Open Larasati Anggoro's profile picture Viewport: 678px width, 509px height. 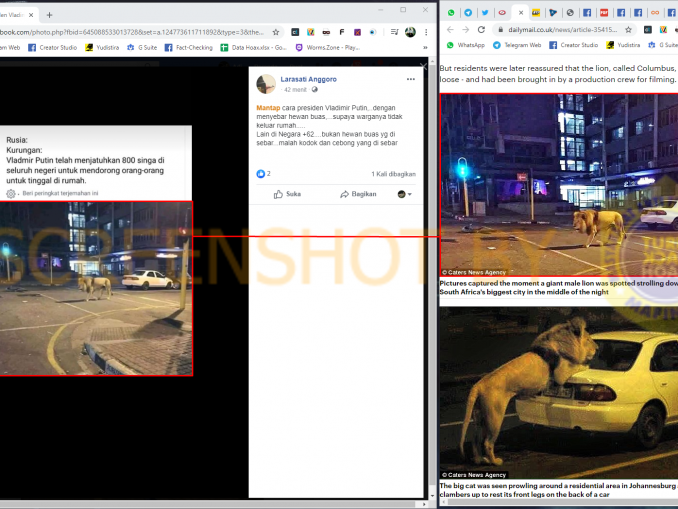coord(266,84)
